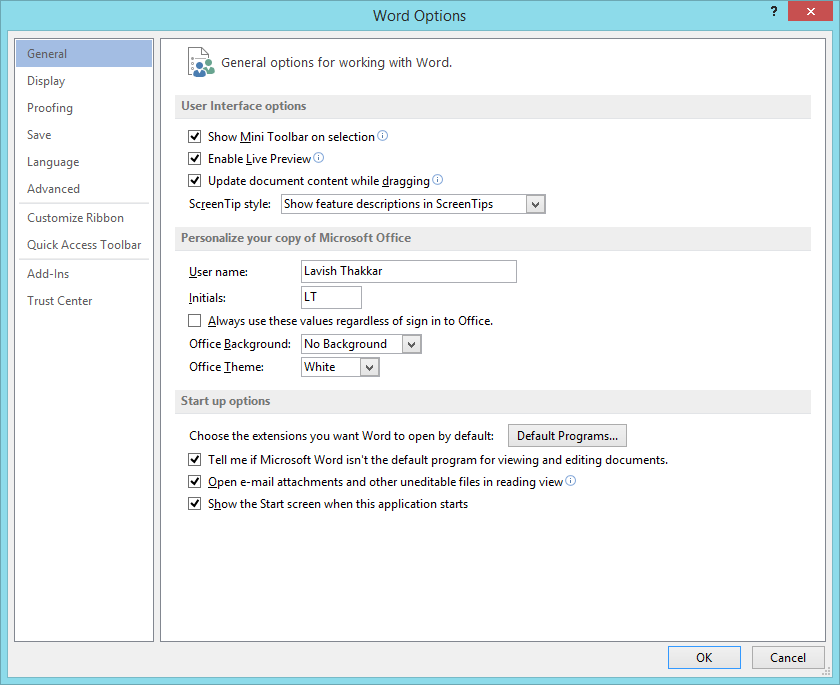Expand the ScreenTip style dropdown
The height and width of the screenshot is (685, 840).
[535, 204]
